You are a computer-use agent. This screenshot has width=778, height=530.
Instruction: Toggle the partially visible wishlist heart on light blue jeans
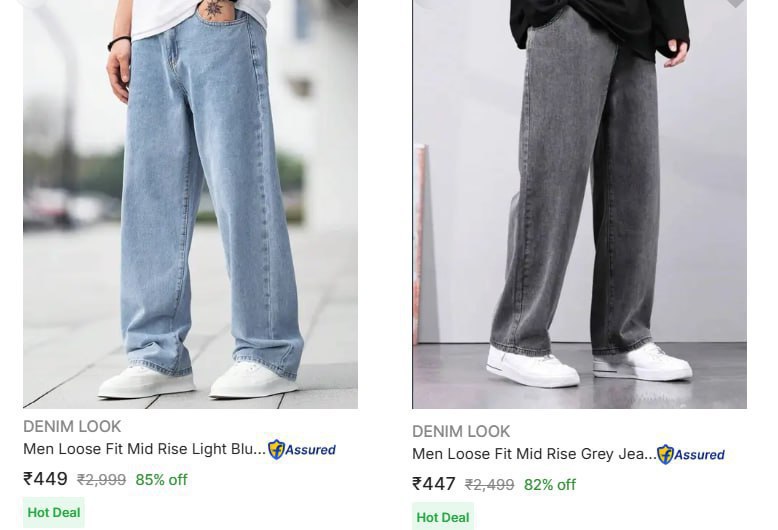coord(346,2)
